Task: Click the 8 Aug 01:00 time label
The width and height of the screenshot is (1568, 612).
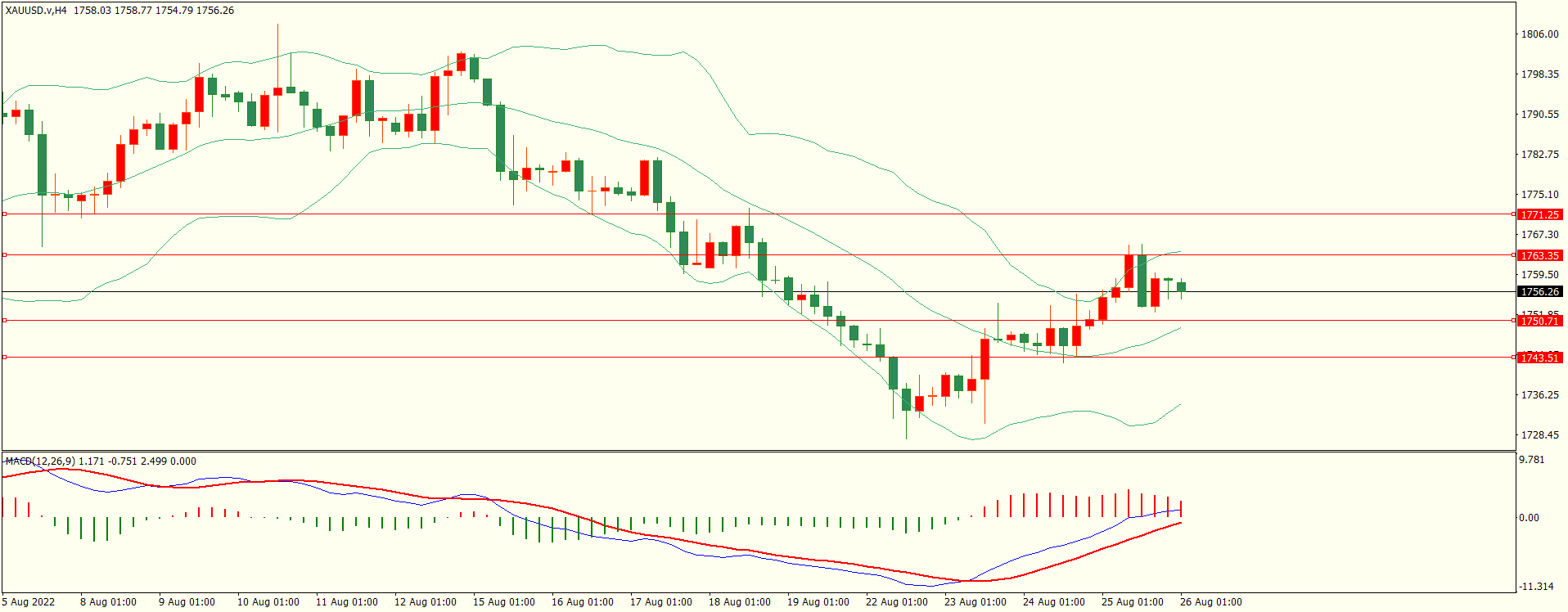Action: pyautogui.click(x=108, y=602)
